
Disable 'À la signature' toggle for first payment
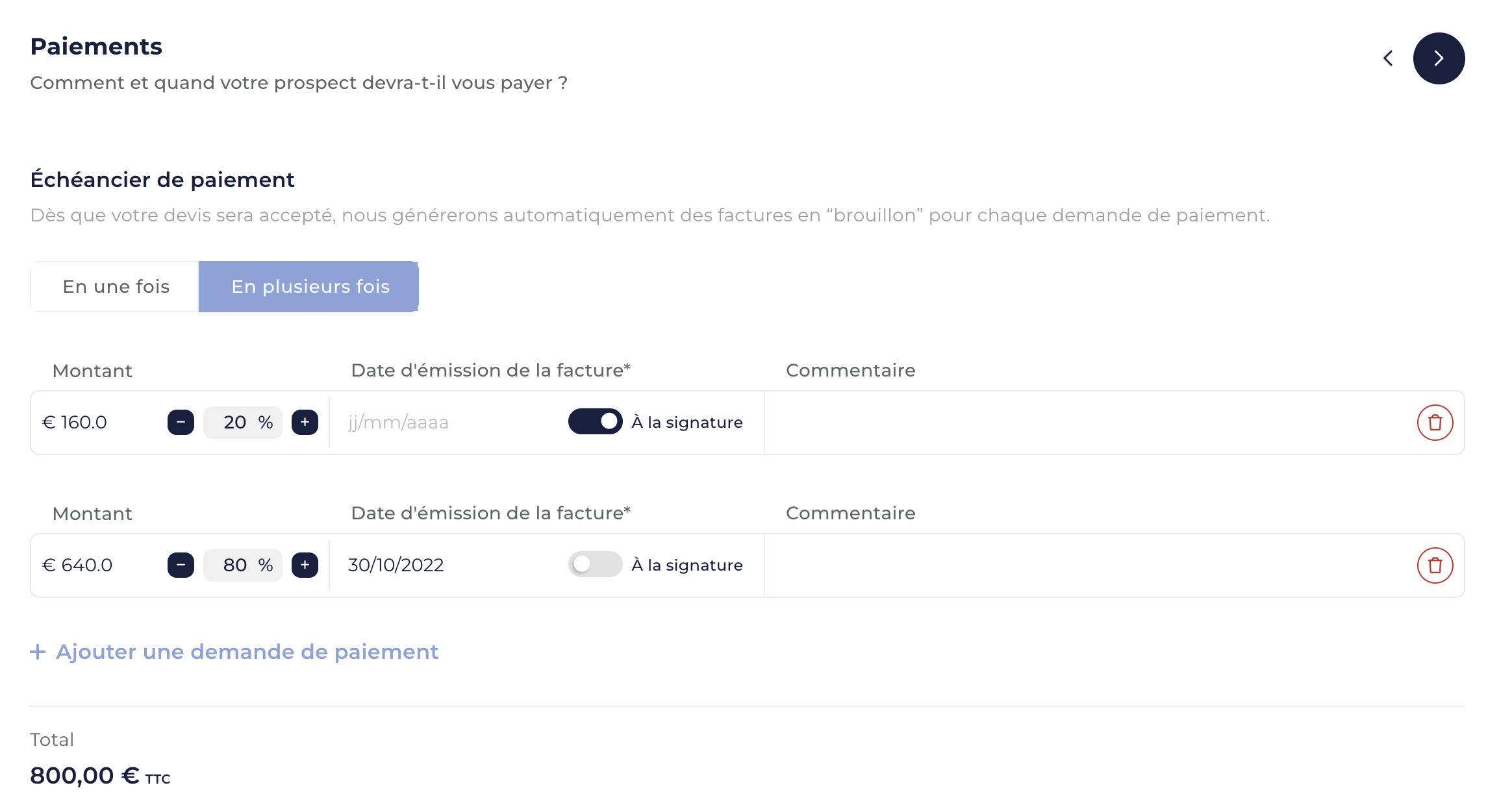[x=595, y=422]
